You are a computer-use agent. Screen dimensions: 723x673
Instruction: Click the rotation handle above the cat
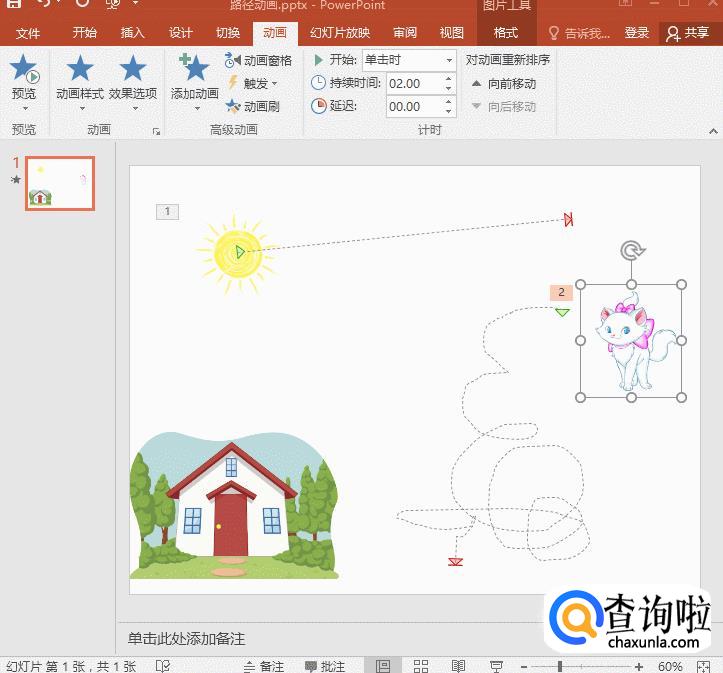(631, 250)
